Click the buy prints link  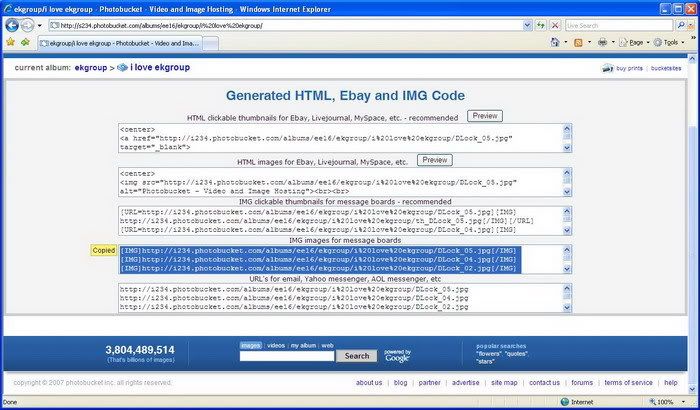click(628, 69)
